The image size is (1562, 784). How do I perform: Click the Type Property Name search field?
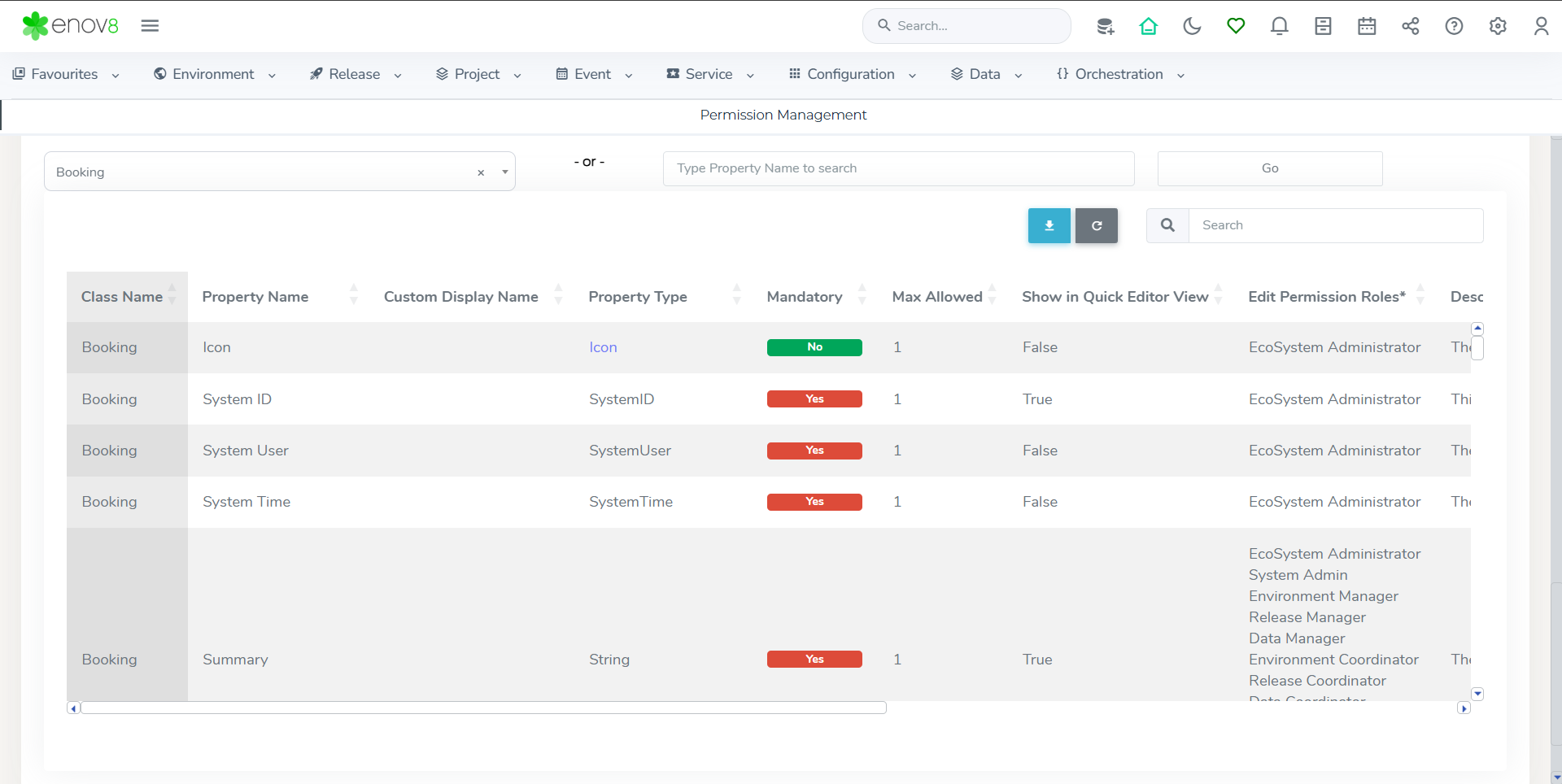click(898, 168)
